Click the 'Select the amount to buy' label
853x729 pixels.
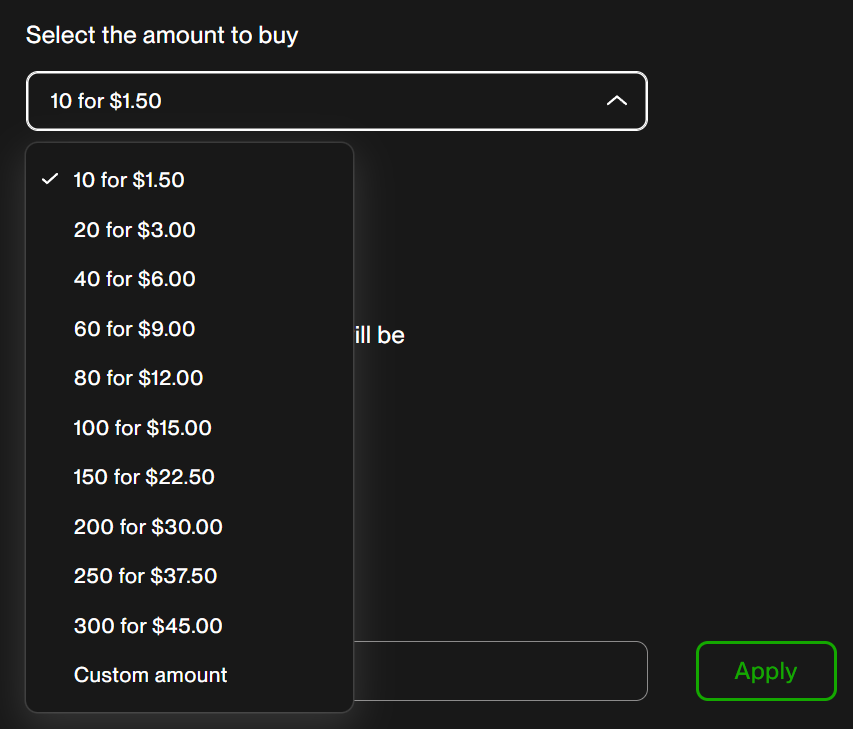(x=162, y=35)
